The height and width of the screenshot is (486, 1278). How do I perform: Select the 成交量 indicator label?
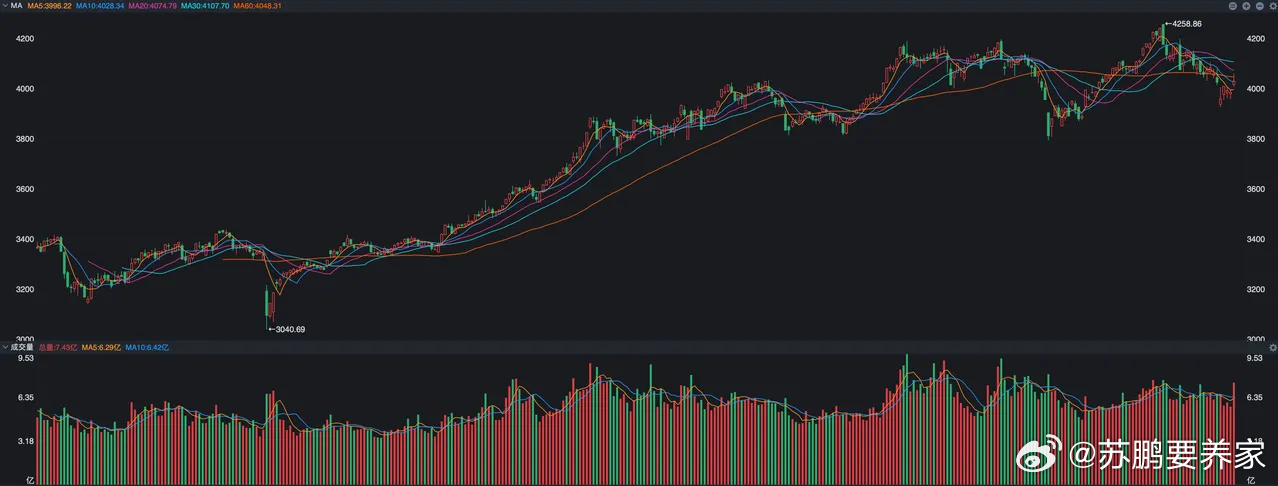[x=22, y=347]
